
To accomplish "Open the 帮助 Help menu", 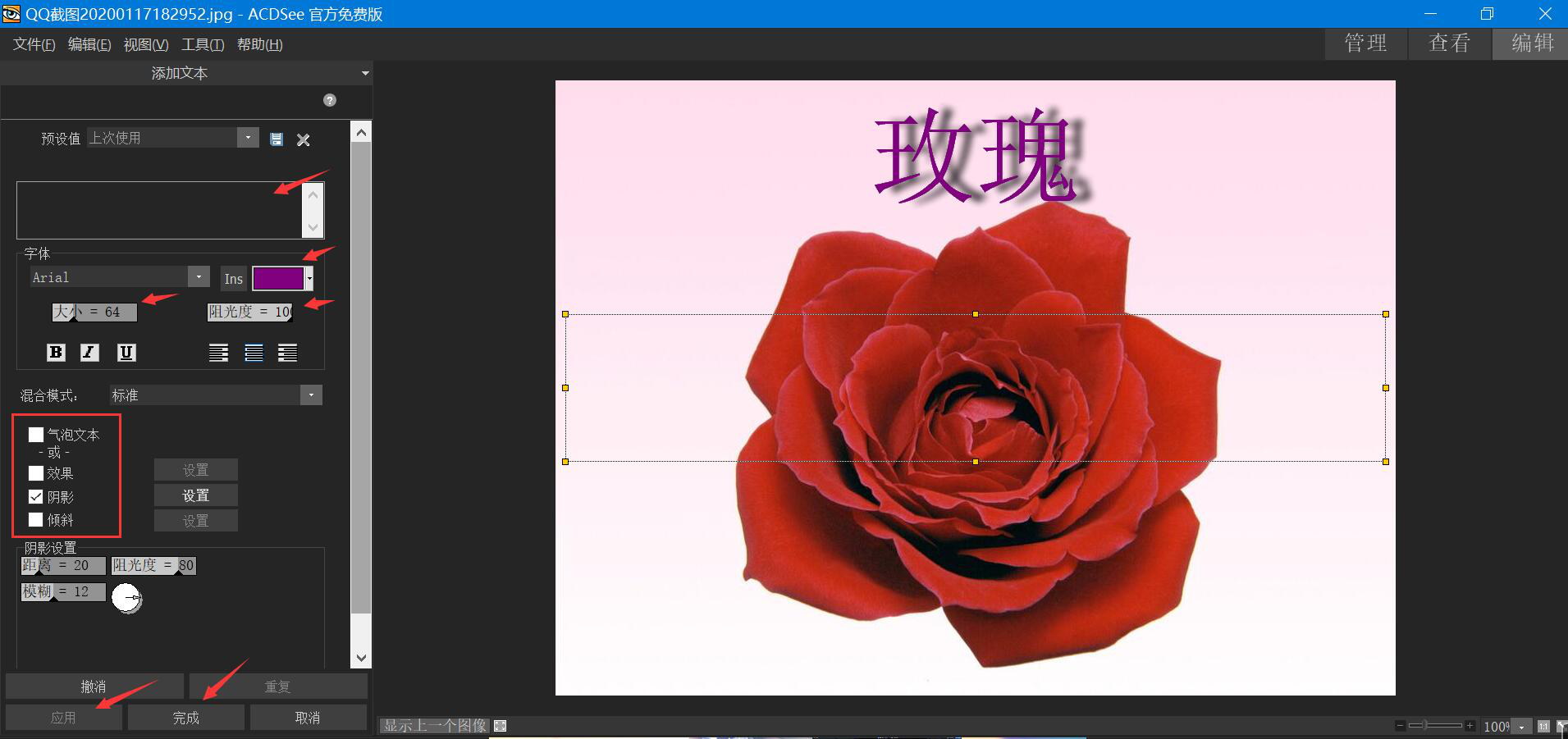I will point(260,44).
